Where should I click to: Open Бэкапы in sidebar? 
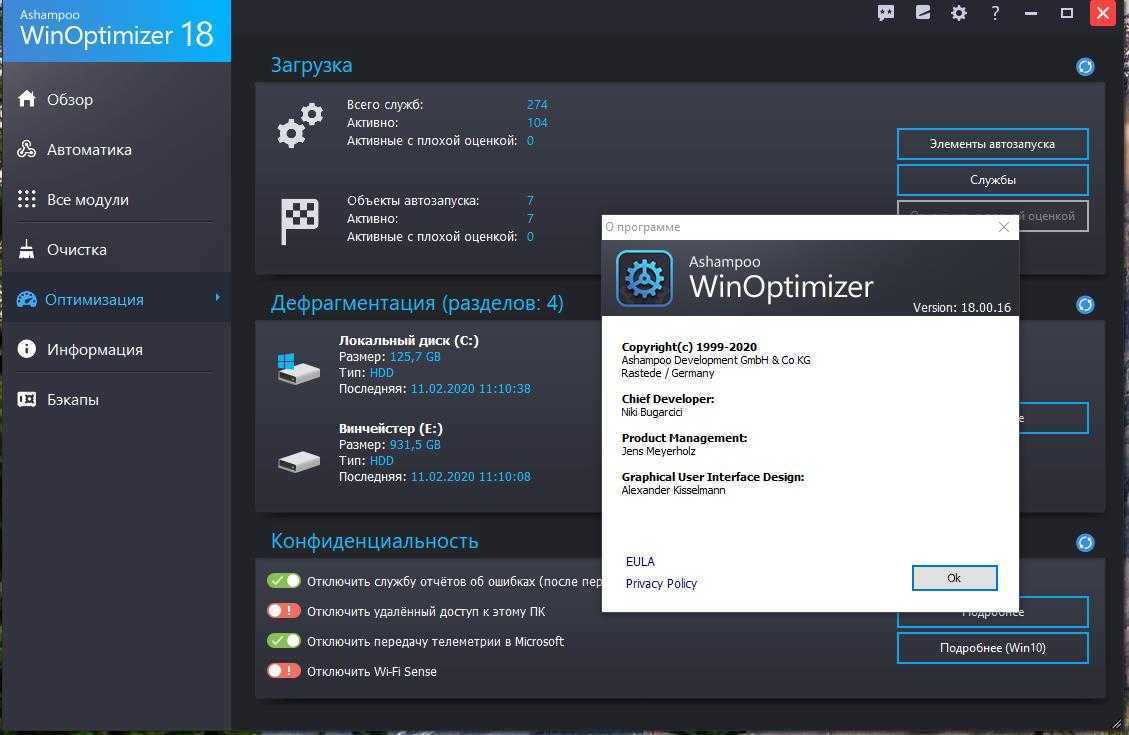tap(116, 400)
